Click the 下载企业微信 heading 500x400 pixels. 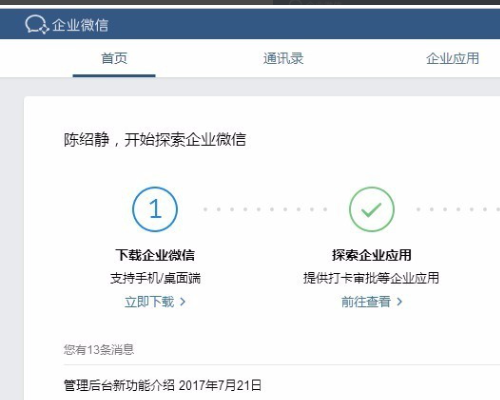pyautogui.click(x=155, y=255)
